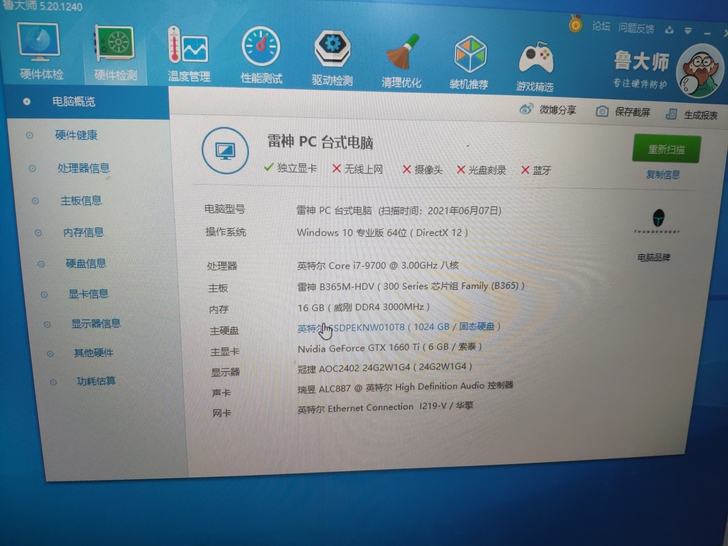Screen dimensions: 728x546
Task: Click the B365M-HDV motherboard value
Action: coord(411,286)
